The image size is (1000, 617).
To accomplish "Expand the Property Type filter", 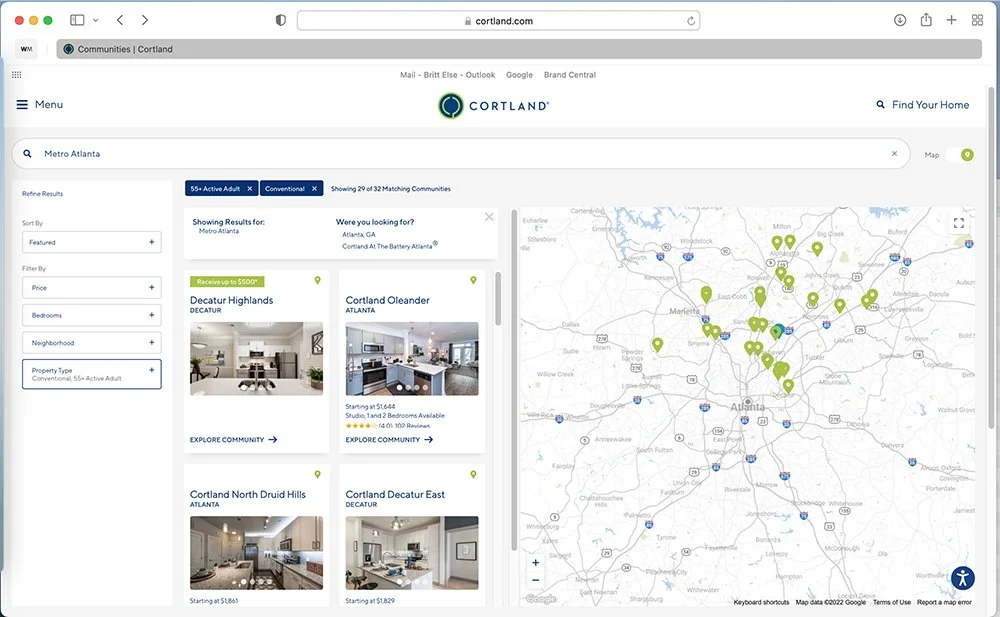I will coord(92,374).
